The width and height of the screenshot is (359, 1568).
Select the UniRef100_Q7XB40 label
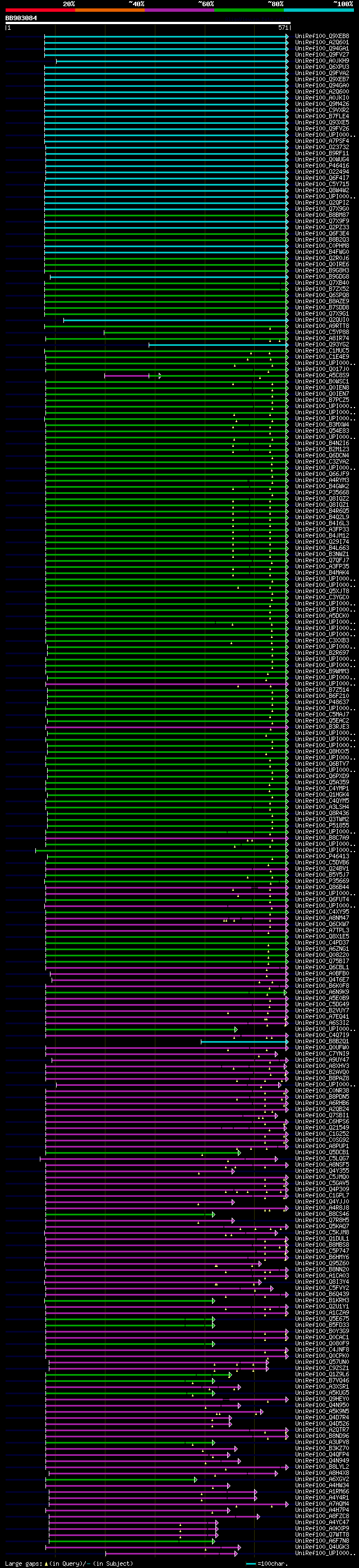[x=323, y=283]
